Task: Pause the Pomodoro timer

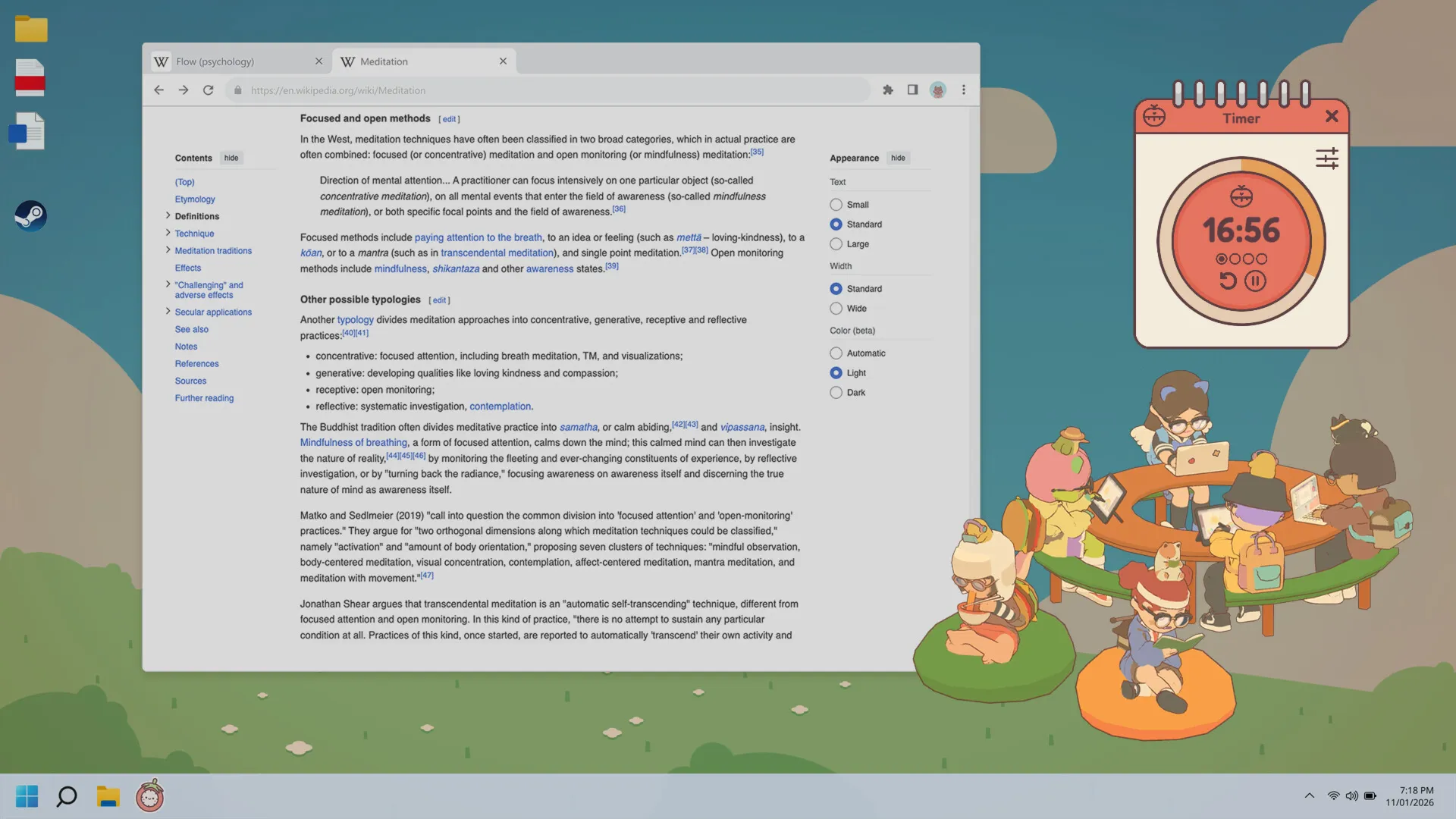Action: [x=1255, y=281]
